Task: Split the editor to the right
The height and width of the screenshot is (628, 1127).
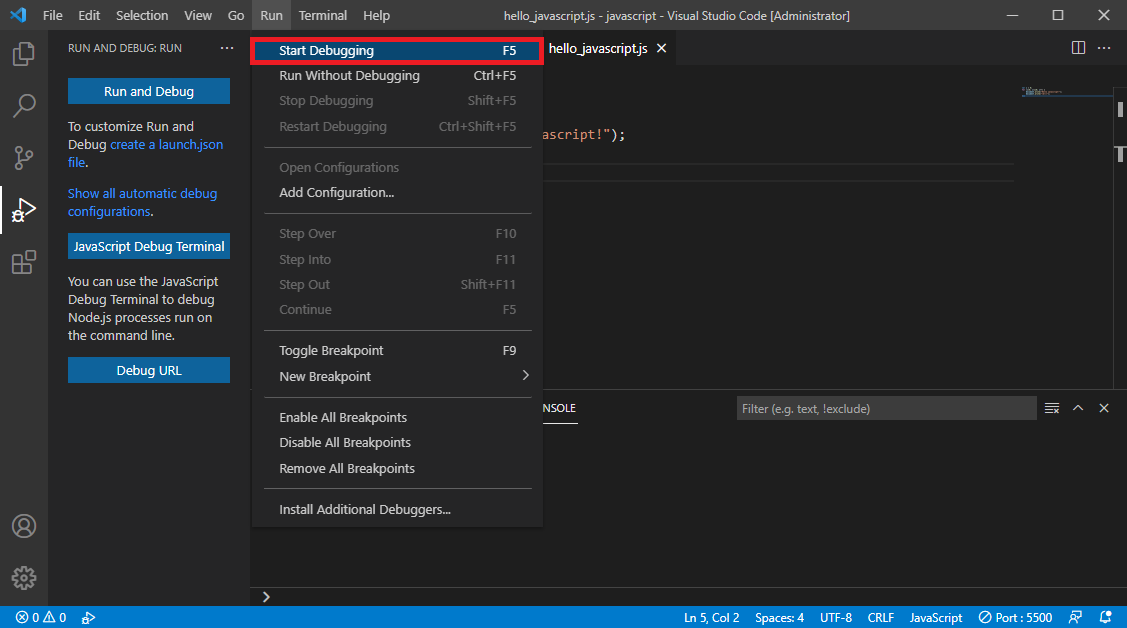Action: pos(1078,48)
